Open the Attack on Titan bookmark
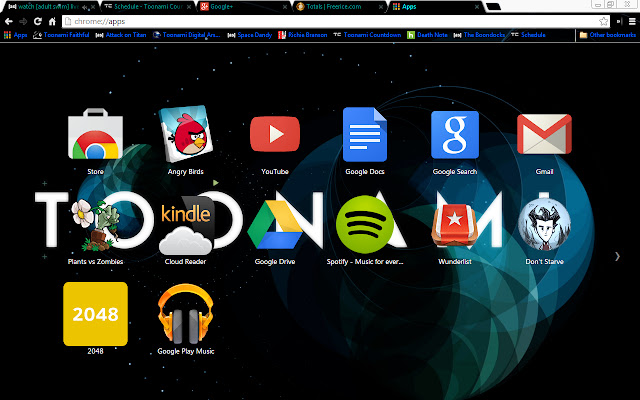The height and width of the screenshot is (400, 640). 121,35
